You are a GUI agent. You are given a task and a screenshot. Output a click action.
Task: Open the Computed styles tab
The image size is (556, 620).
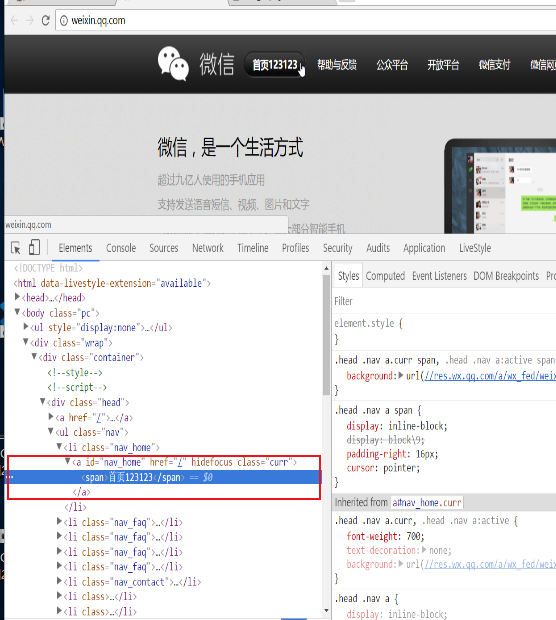385,276
